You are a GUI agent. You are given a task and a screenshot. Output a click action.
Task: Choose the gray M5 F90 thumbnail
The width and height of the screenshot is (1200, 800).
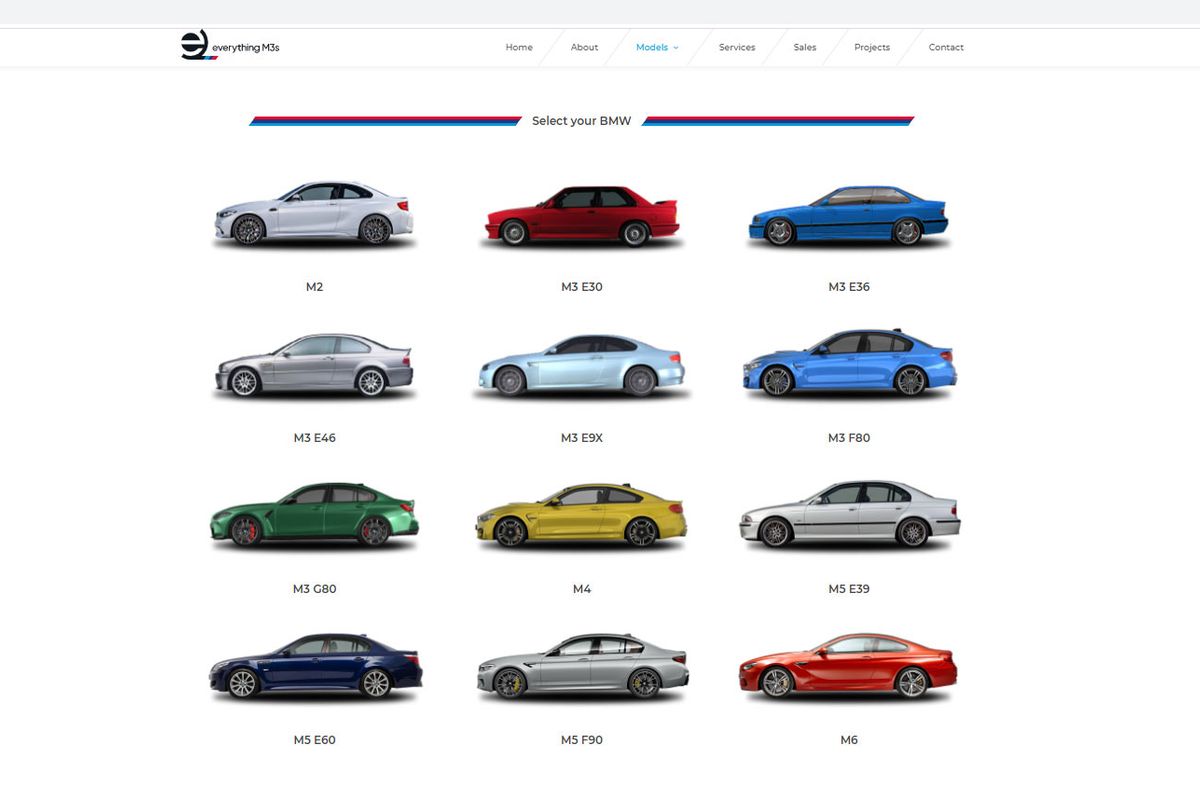pos(582,667)
